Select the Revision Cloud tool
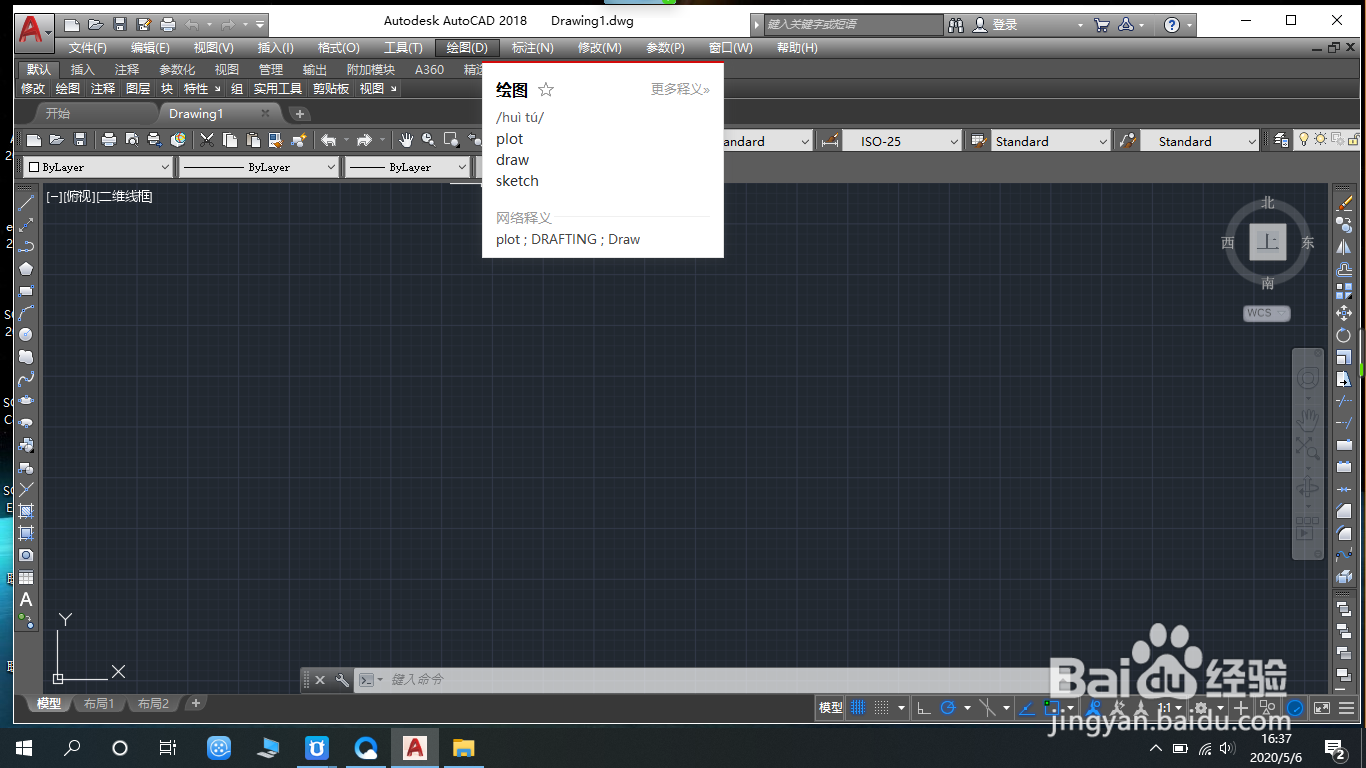The width and height of the screenshot is (1366, 768). (26, 357)
